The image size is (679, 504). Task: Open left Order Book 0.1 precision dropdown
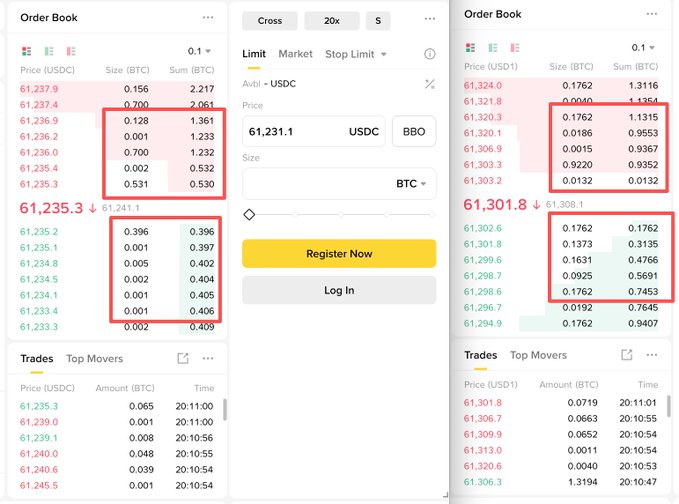click(199, 51)
